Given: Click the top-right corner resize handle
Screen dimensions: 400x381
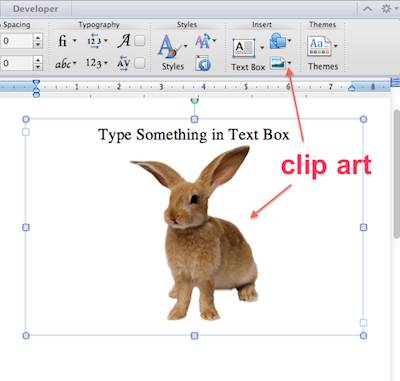Looking at the screenshot, I should click(364, 119).
